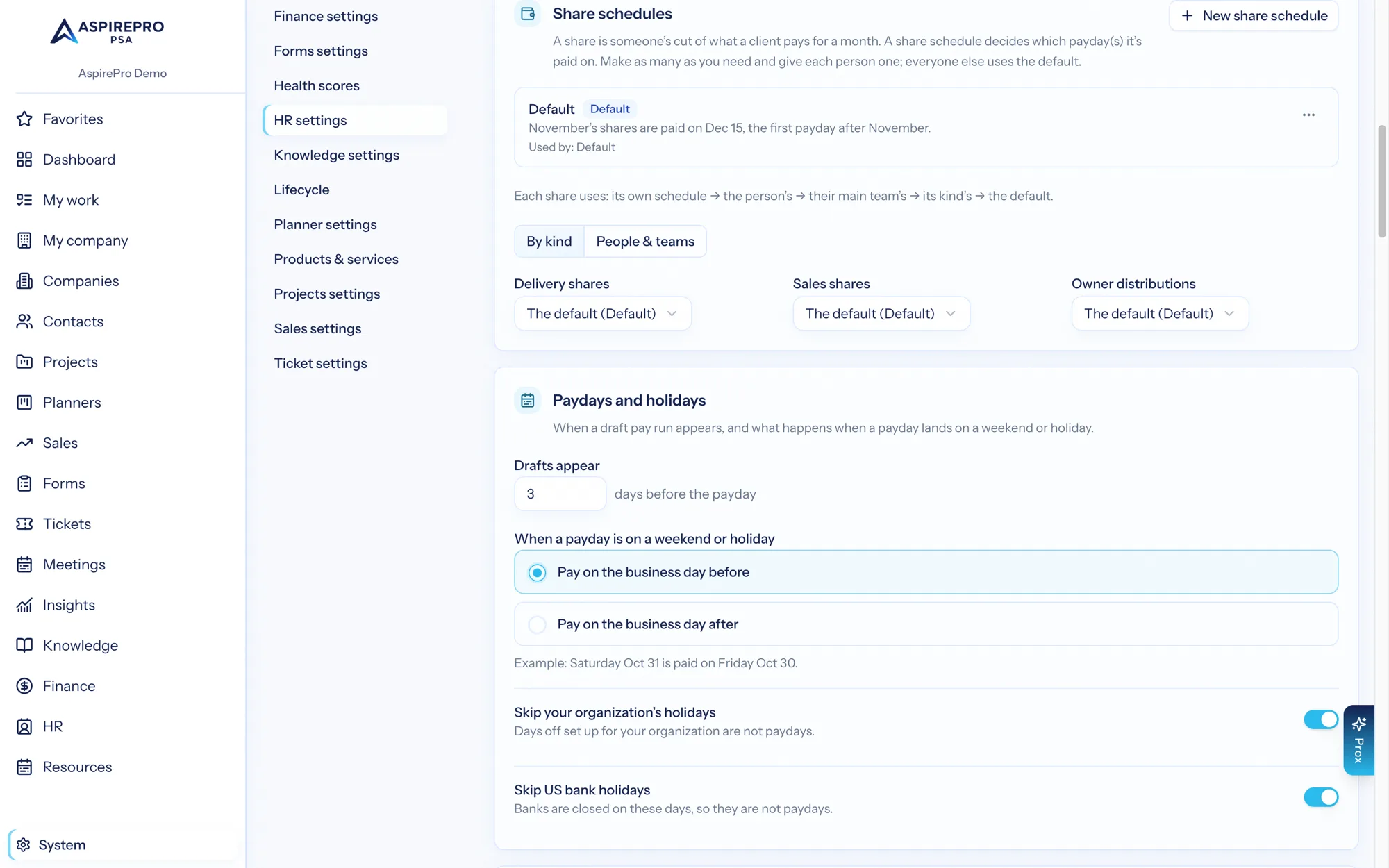Open the Lifecycle settings link
The height and width of the screenshot is (868, 1389).
301,190
